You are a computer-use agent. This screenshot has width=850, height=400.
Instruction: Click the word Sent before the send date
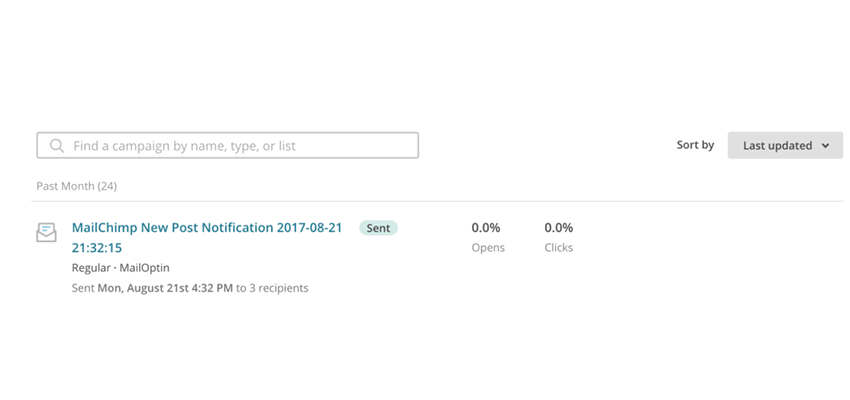[x=83, y=288]
